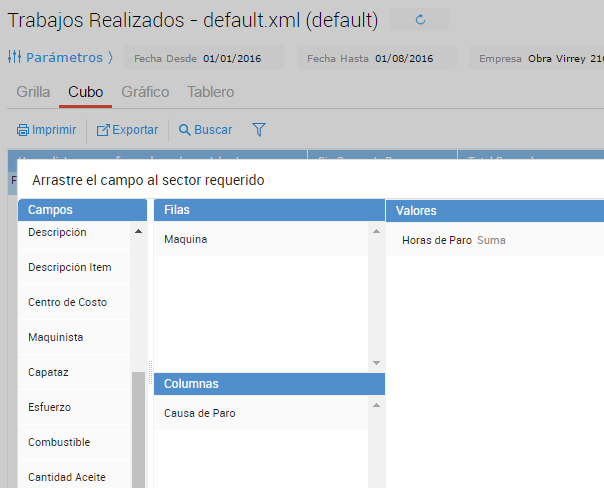Select Causa de Paro column field
604x488 pixels.
(x=200, y=413)
